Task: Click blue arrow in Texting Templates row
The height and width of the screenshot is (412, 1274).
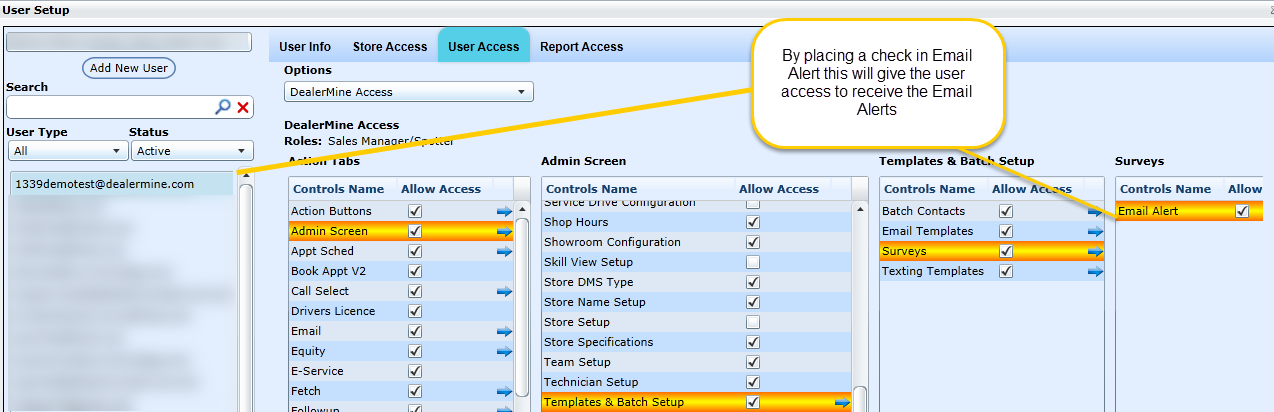Action: [1095, 271]
